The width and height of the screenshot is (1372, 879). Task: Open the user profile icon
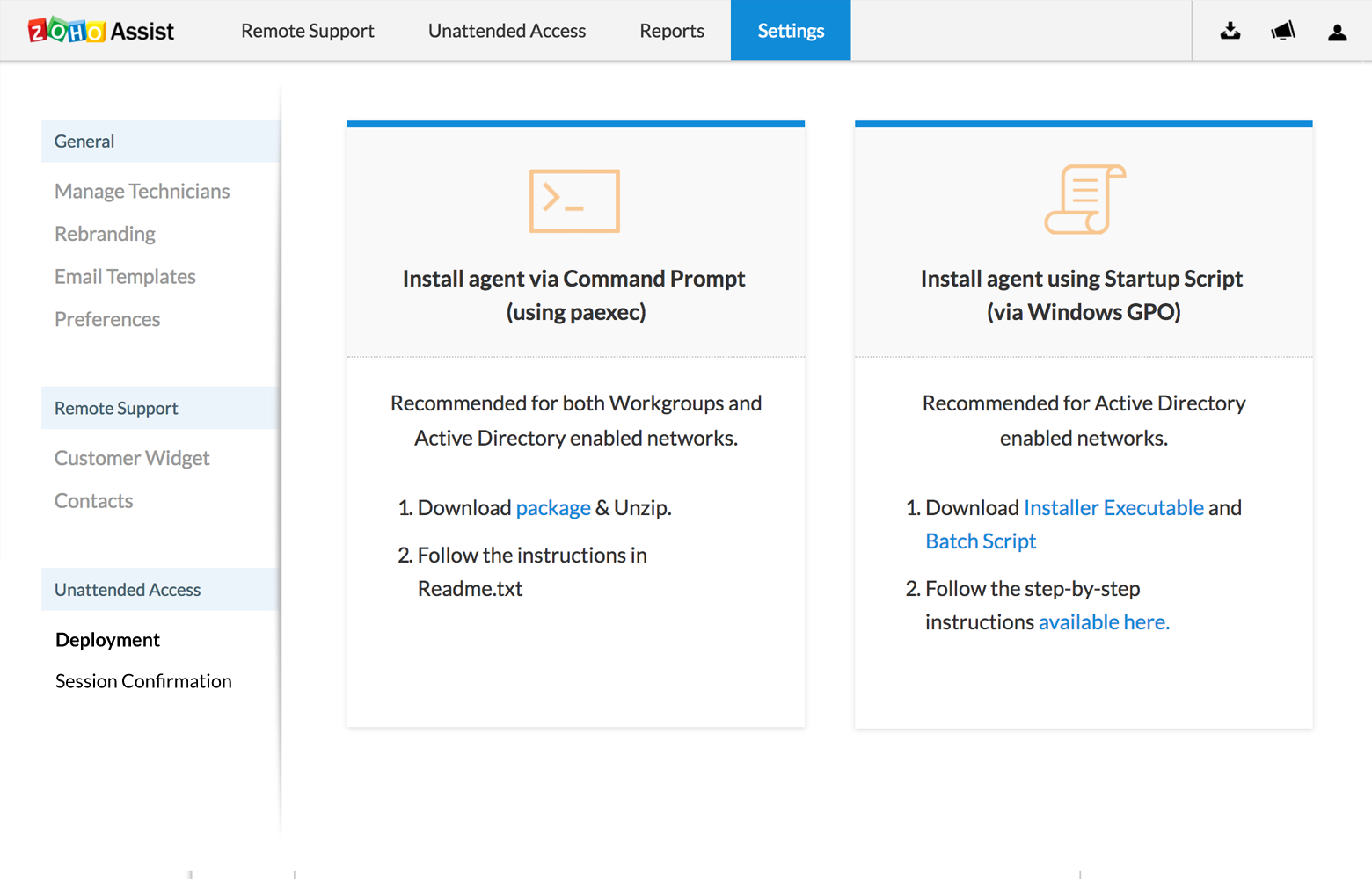pyautogui.click(x=1338, y=33)
